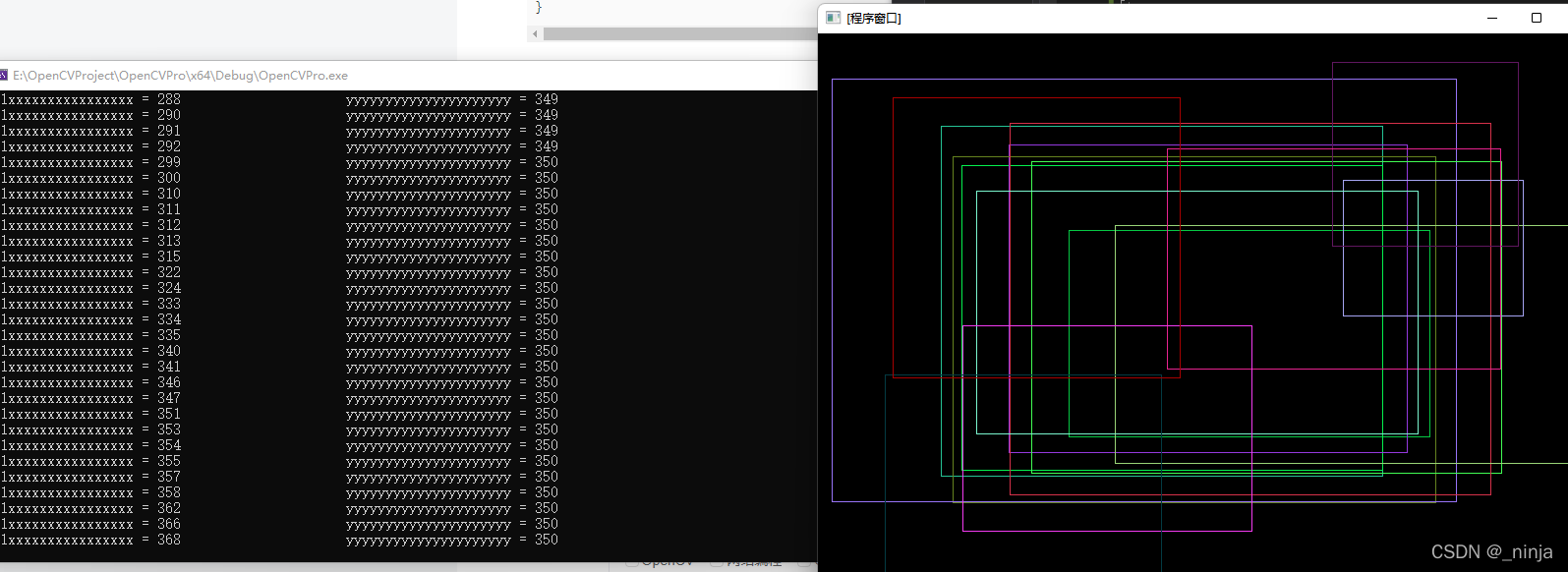
Task: Select the x value 351
Action: 169,414
